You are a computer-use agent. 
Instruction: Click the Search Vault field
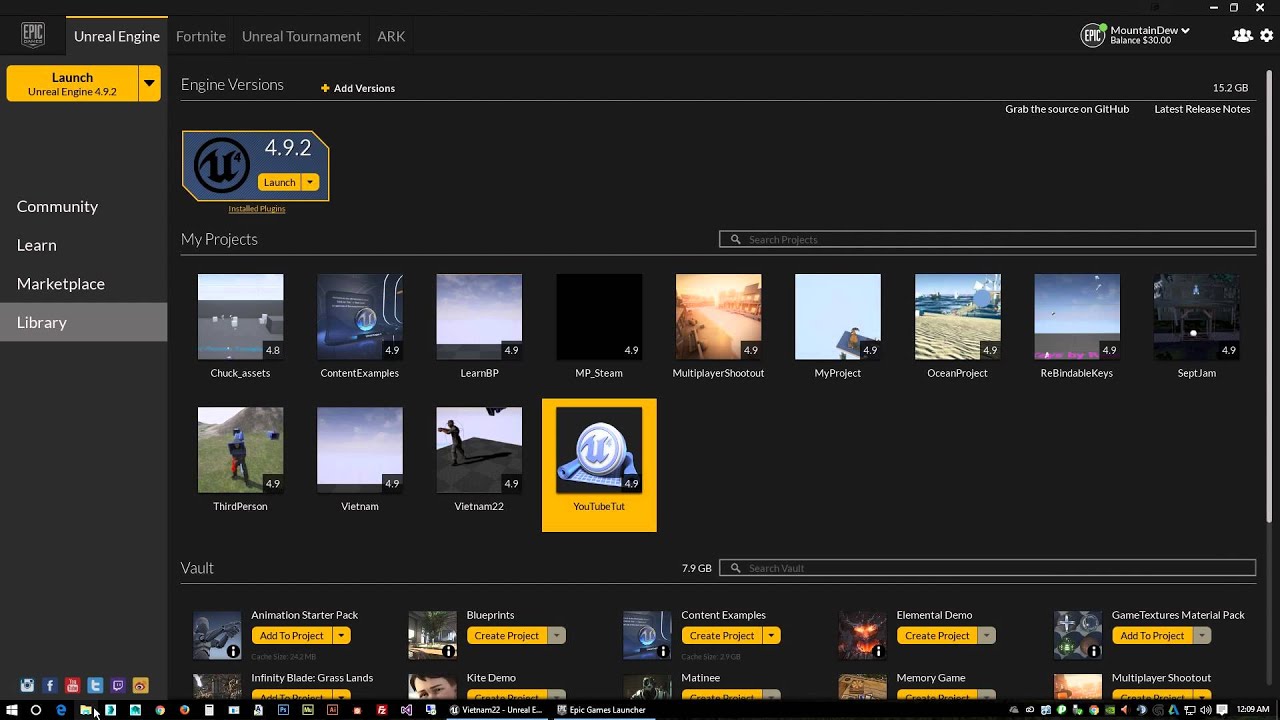point(987,568)
